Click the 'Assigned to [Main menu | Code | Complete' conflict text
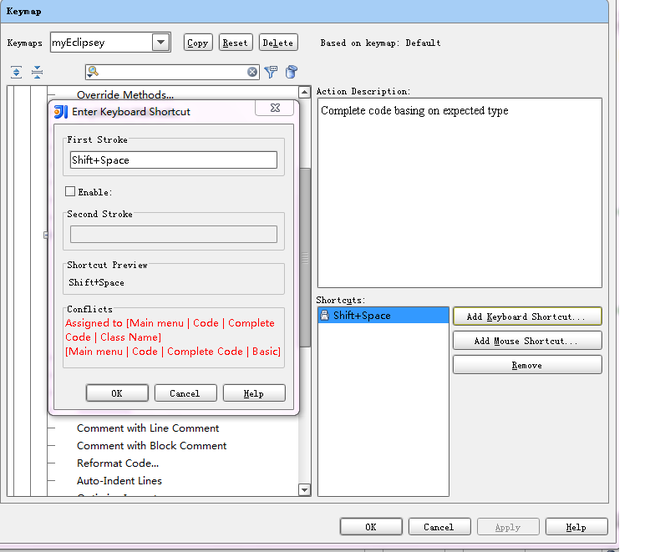This screenshot has height=552, width=650. 170,323
